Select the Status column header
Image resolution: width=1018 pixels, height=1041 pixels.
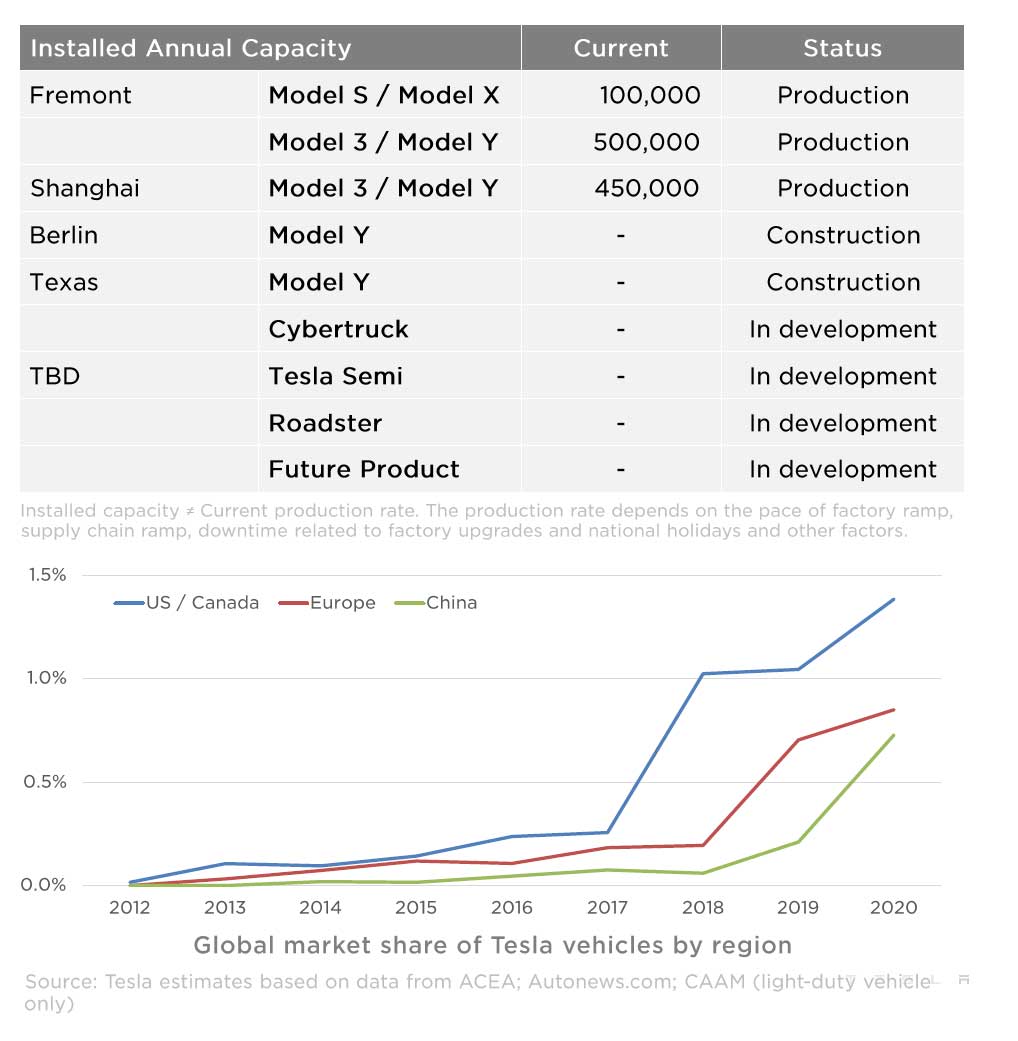[842, 48]
